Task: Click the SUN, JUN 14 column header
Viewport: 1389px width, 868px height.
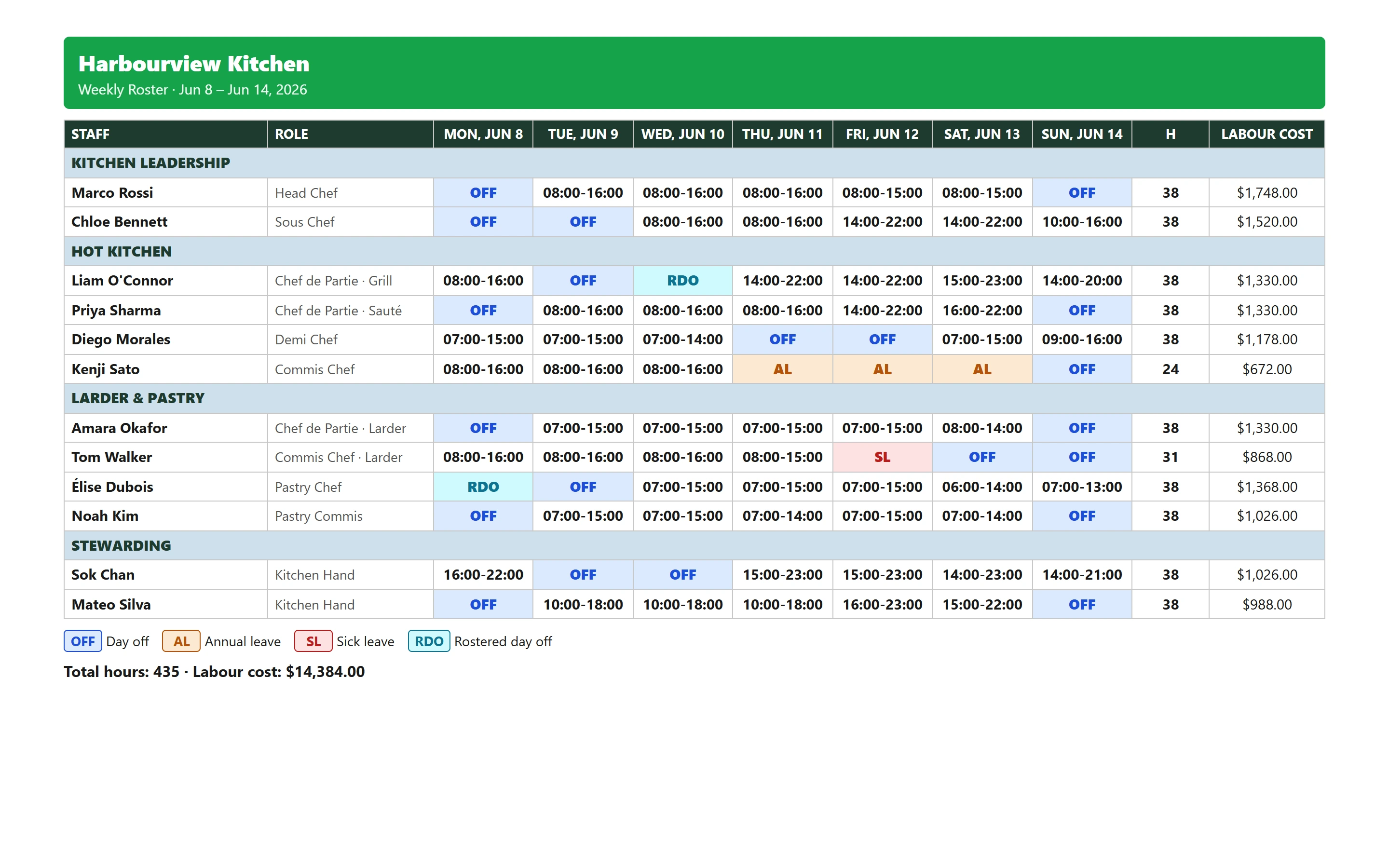Action: (1082, 135)
